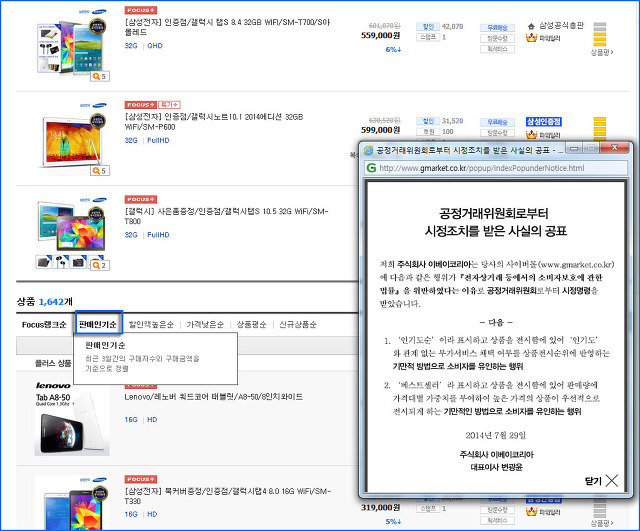640x531 pixels.
Task: Click crown 파워딜러 icon in 599,000원 row
Action: (x=531, y=134)
